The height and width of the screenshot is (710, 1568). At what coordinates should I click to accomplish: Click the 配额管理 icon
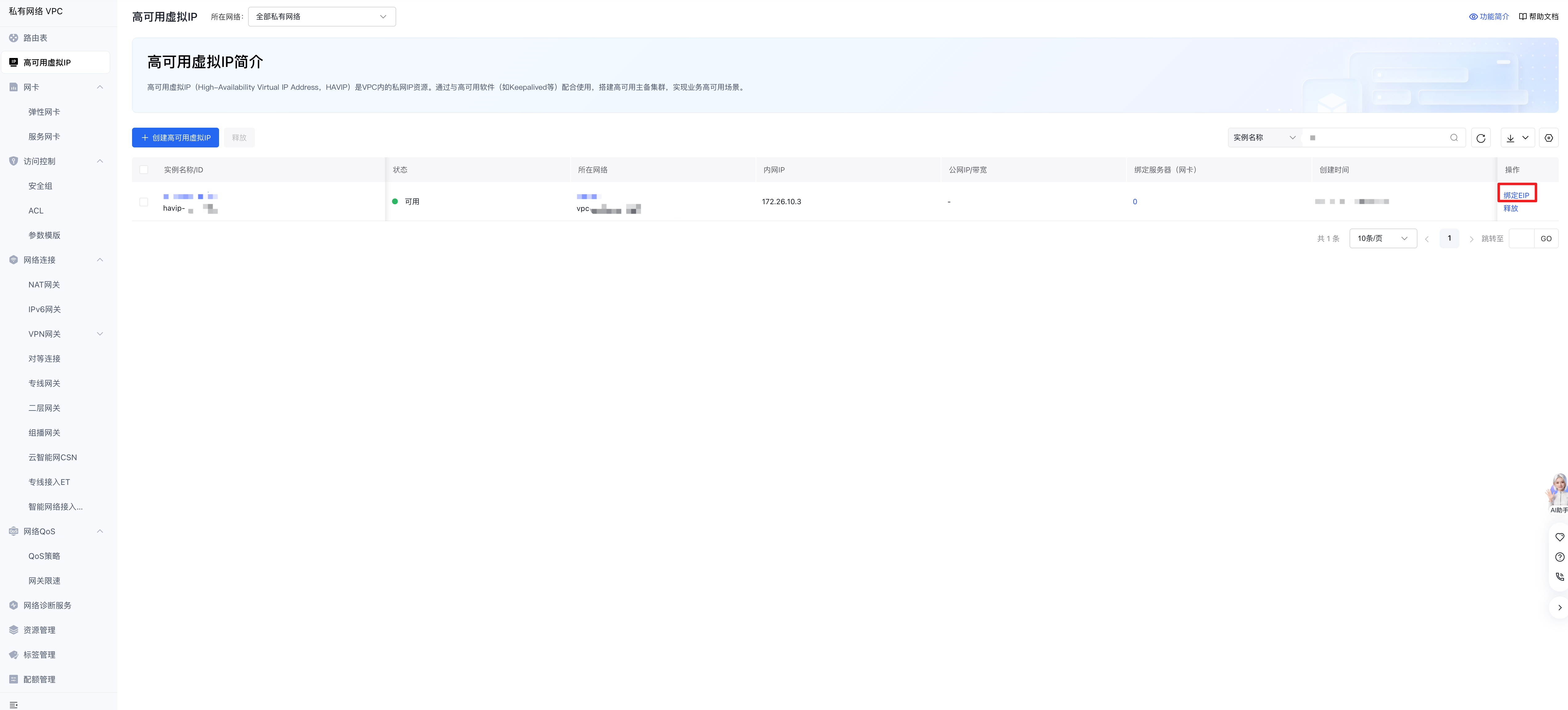(13, 679)
